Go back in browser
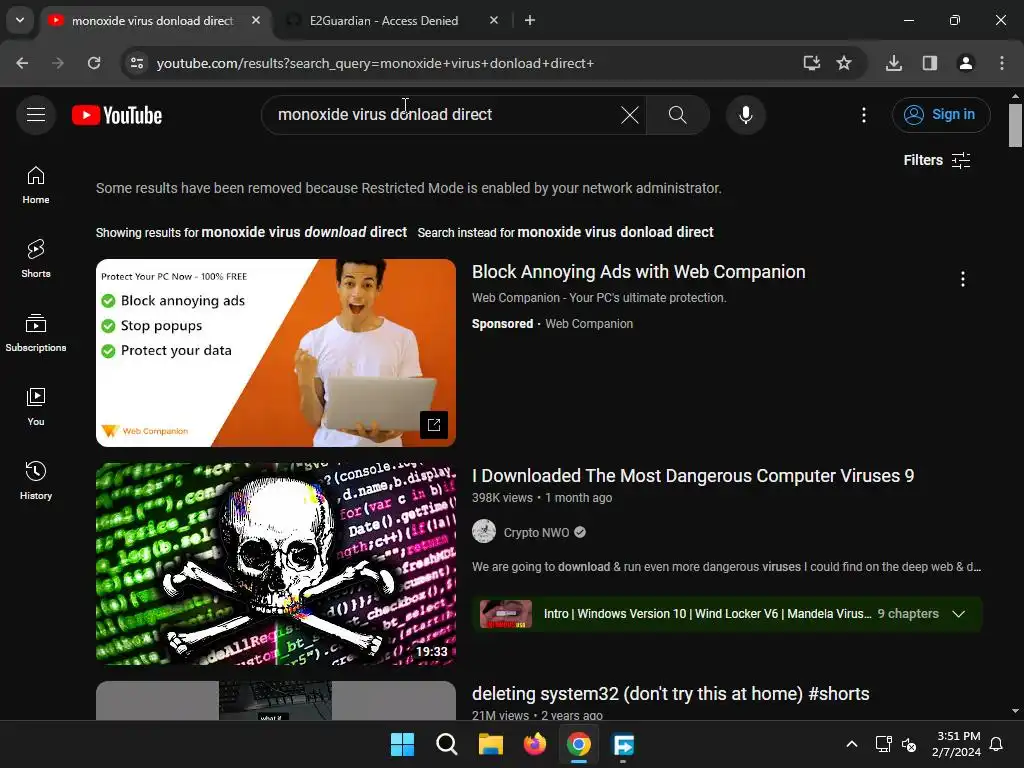Screen dimensions: 1024x768 (22, 63)
